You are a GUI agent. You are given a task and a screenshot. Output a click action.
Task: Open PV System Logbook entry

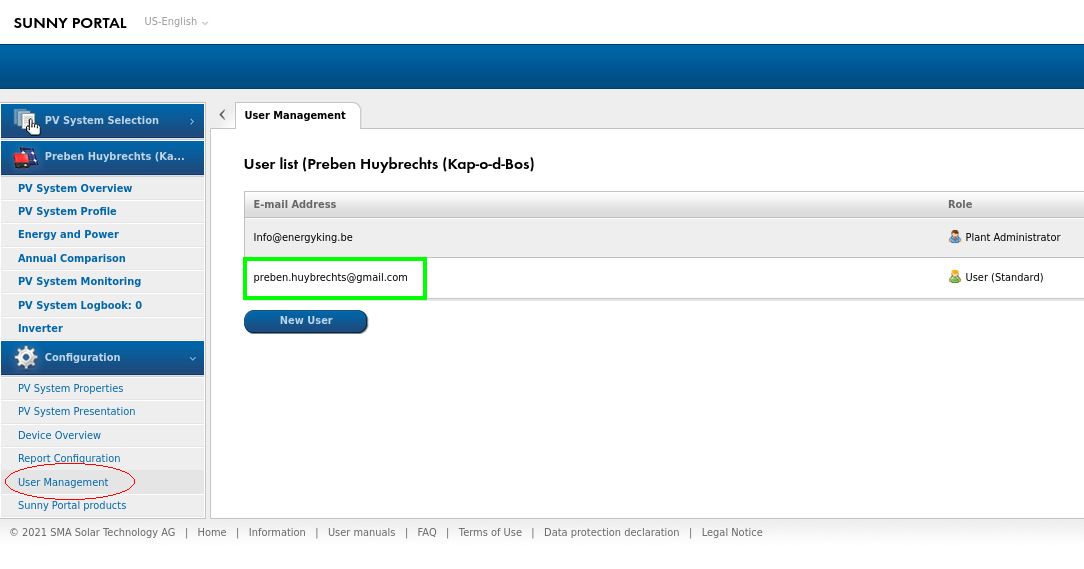click(x=80, y=305)
